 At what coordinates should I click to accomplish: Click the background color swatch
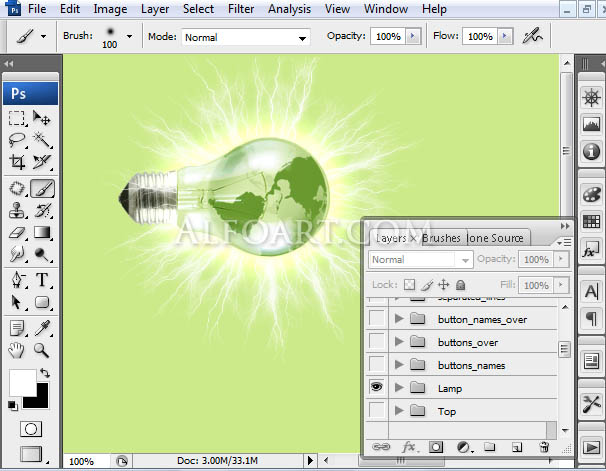click(x=41, y=400)
